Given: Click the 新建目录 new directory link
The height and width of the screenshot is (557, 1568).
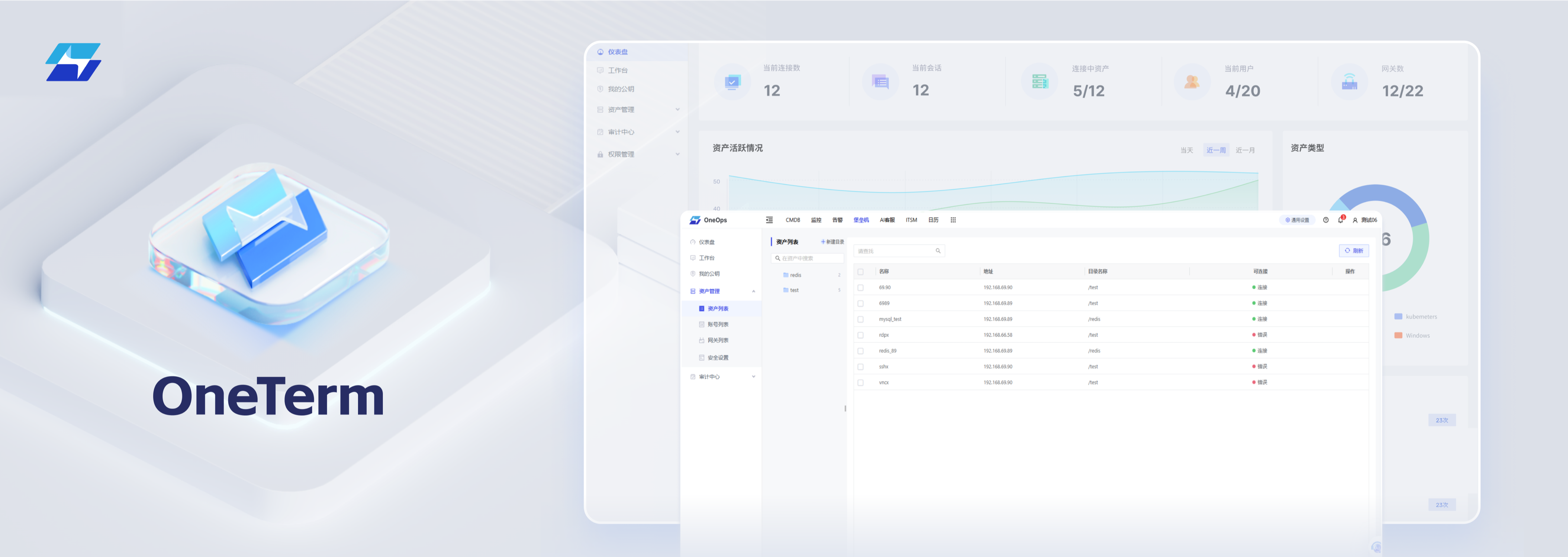Looking at the screenshot, I should 832,242.
